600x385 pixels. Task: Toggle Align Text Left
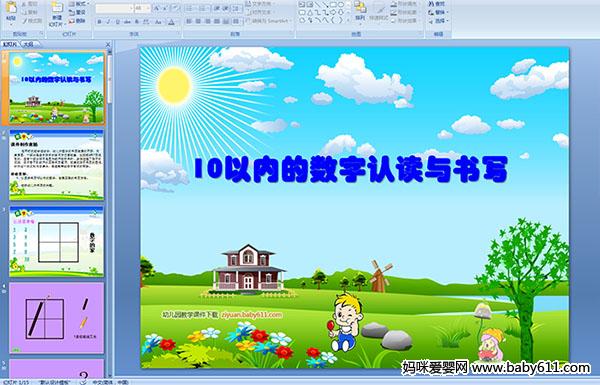click(189, 21)
